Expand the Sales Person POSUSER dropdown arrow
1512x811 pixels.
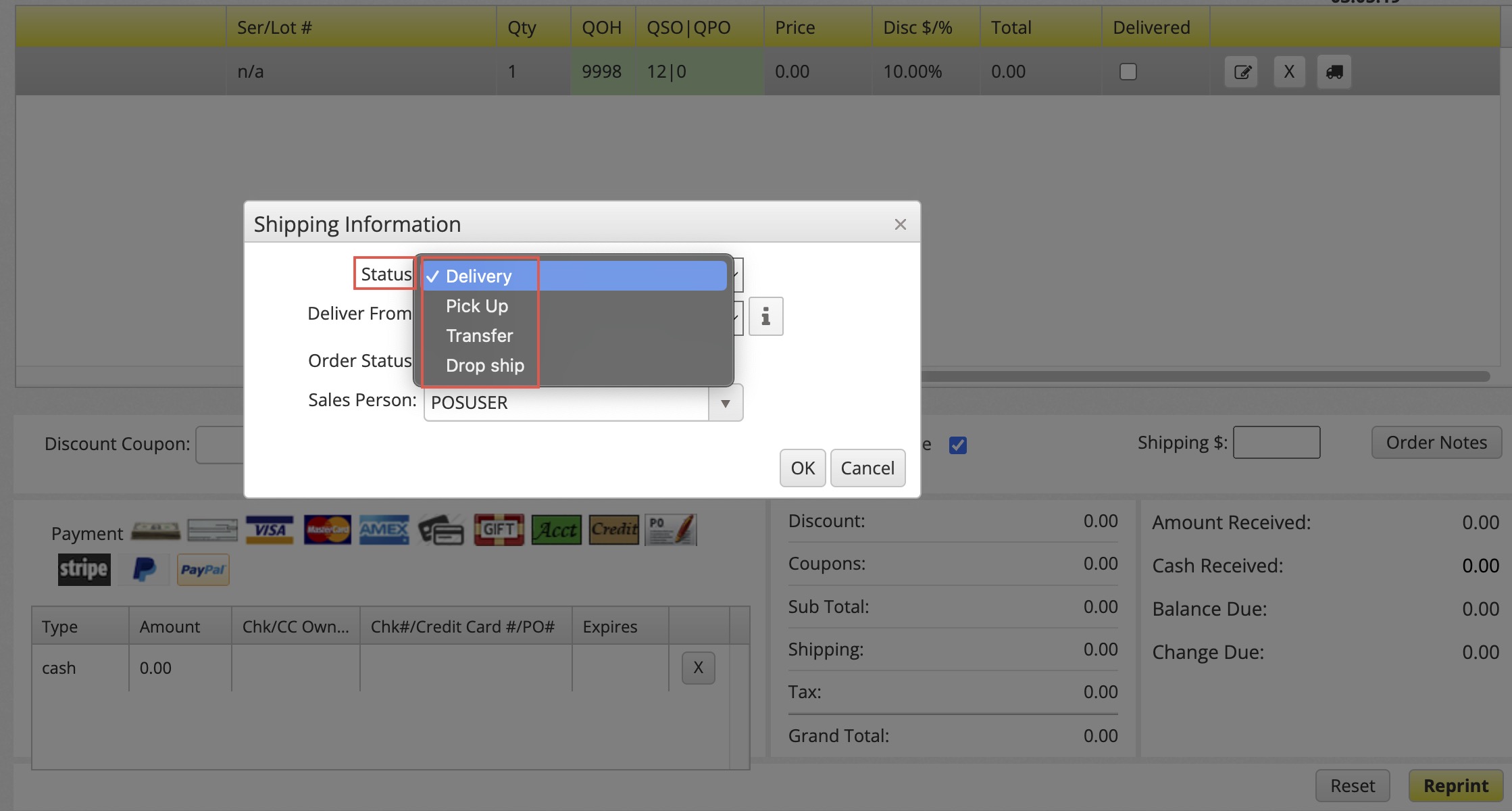pyautogui.click(x=725, y=403)
